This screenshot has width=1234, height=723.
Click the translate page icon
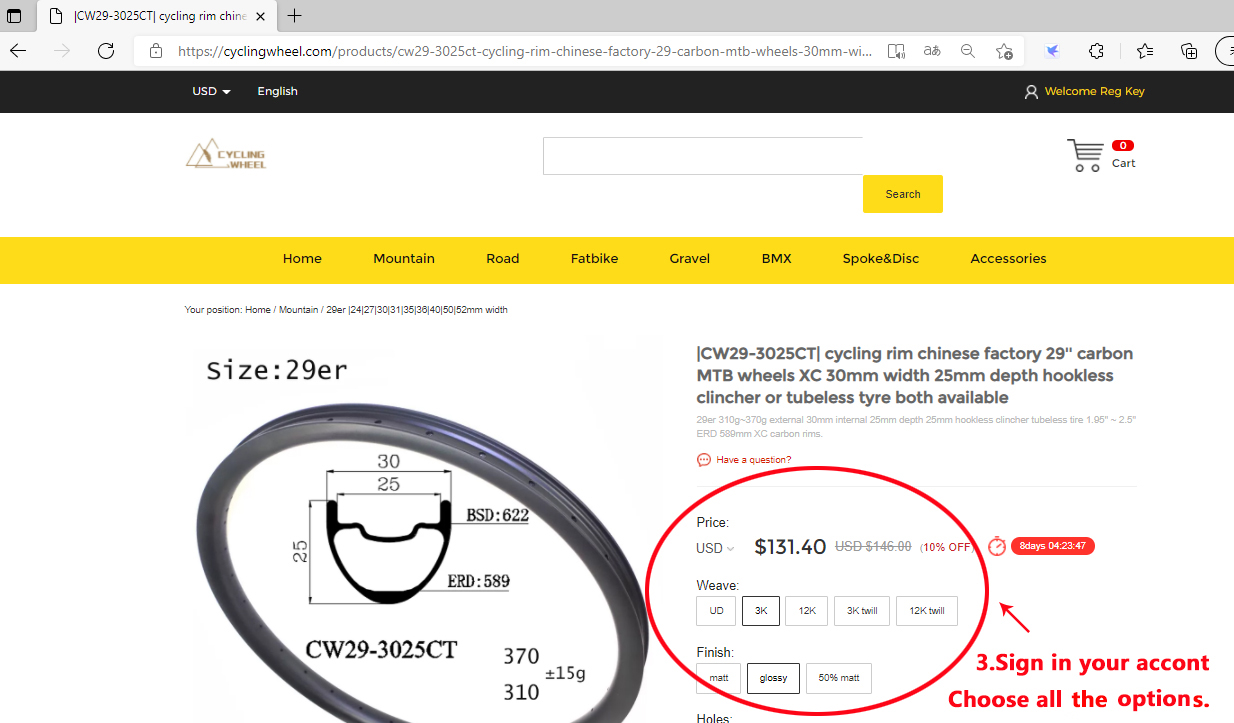932,51
